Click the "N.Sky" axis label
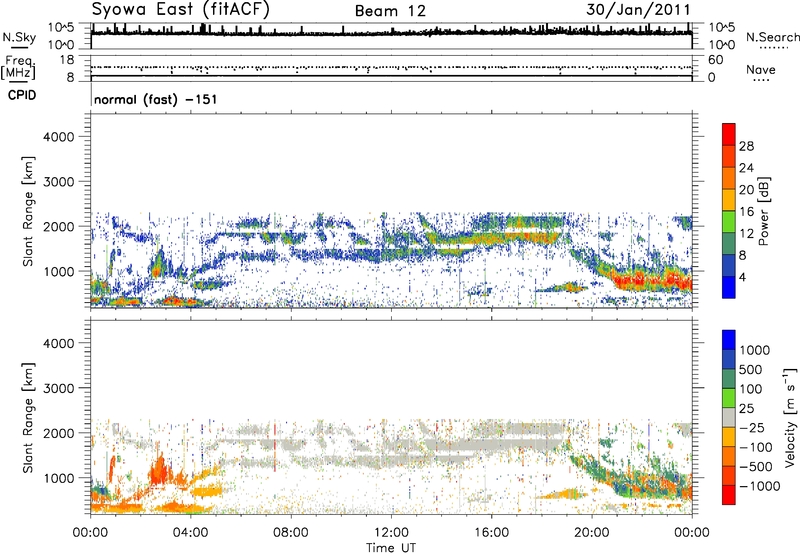This screenshot has width=800, height=554. pyautogui.click(x=19, y=37)
